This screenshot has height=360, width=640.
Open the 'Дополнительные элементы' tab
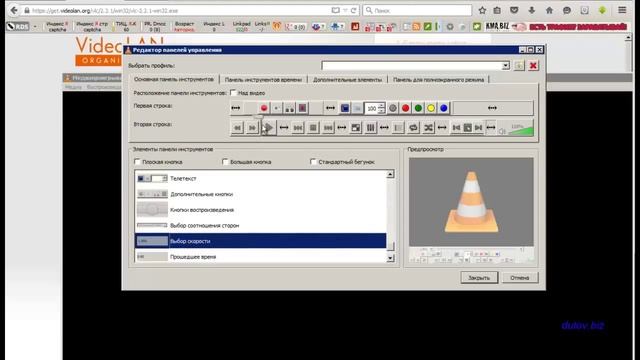[347, 80]
